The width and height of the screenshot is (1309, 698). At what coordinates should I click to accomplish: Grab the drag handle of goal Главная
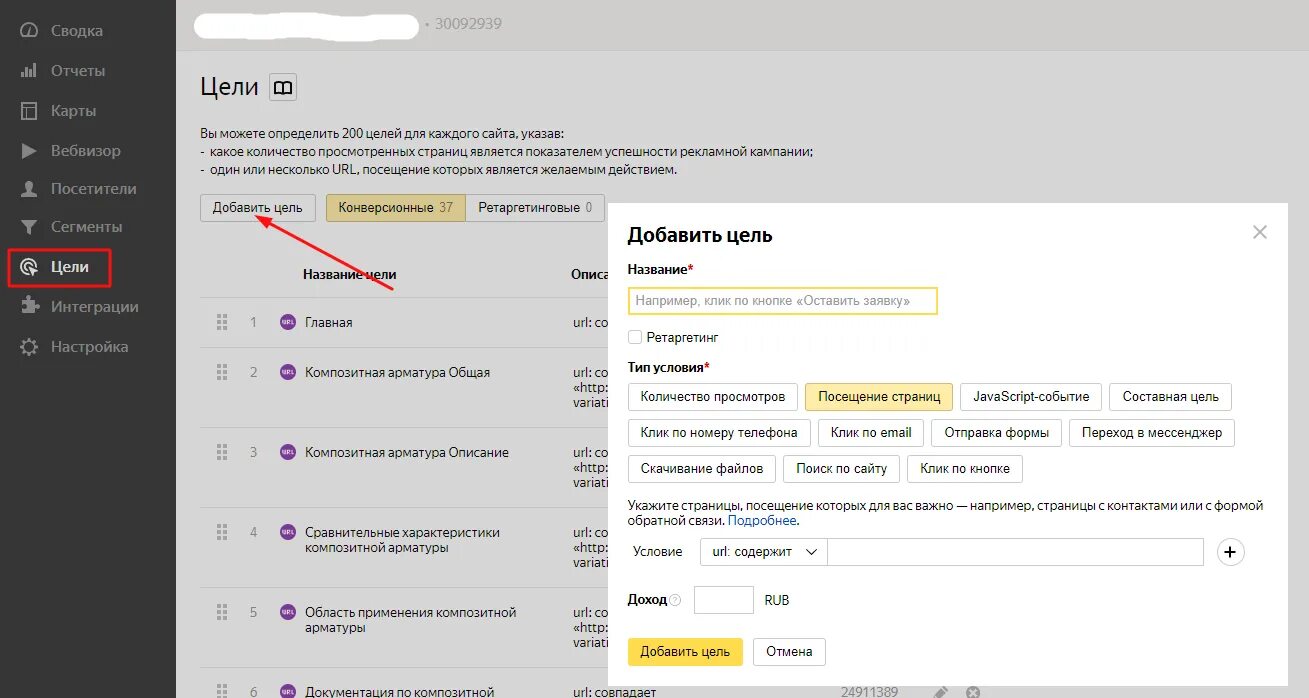coord(222,322)
